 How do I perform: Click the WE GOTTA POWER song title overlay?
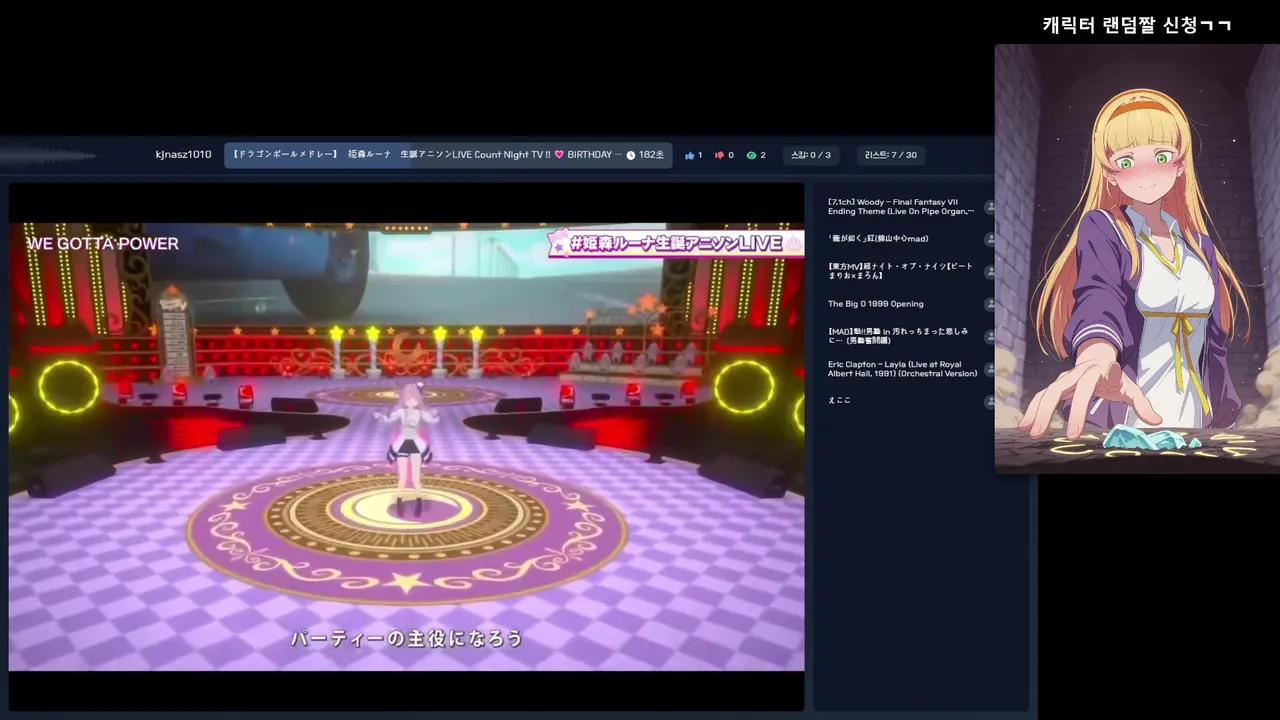[103, 244]
